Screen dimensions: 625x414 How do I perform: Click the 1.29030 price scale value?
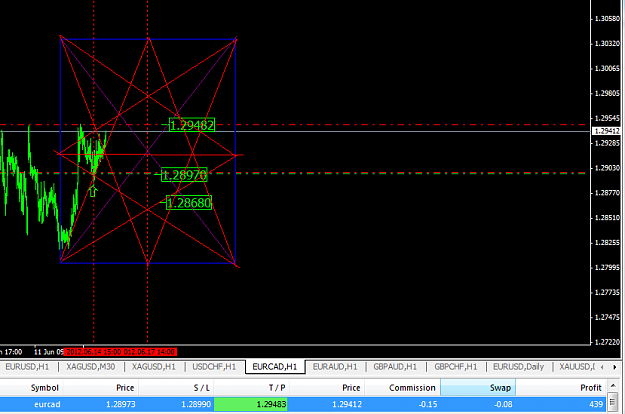pos(607,168)
